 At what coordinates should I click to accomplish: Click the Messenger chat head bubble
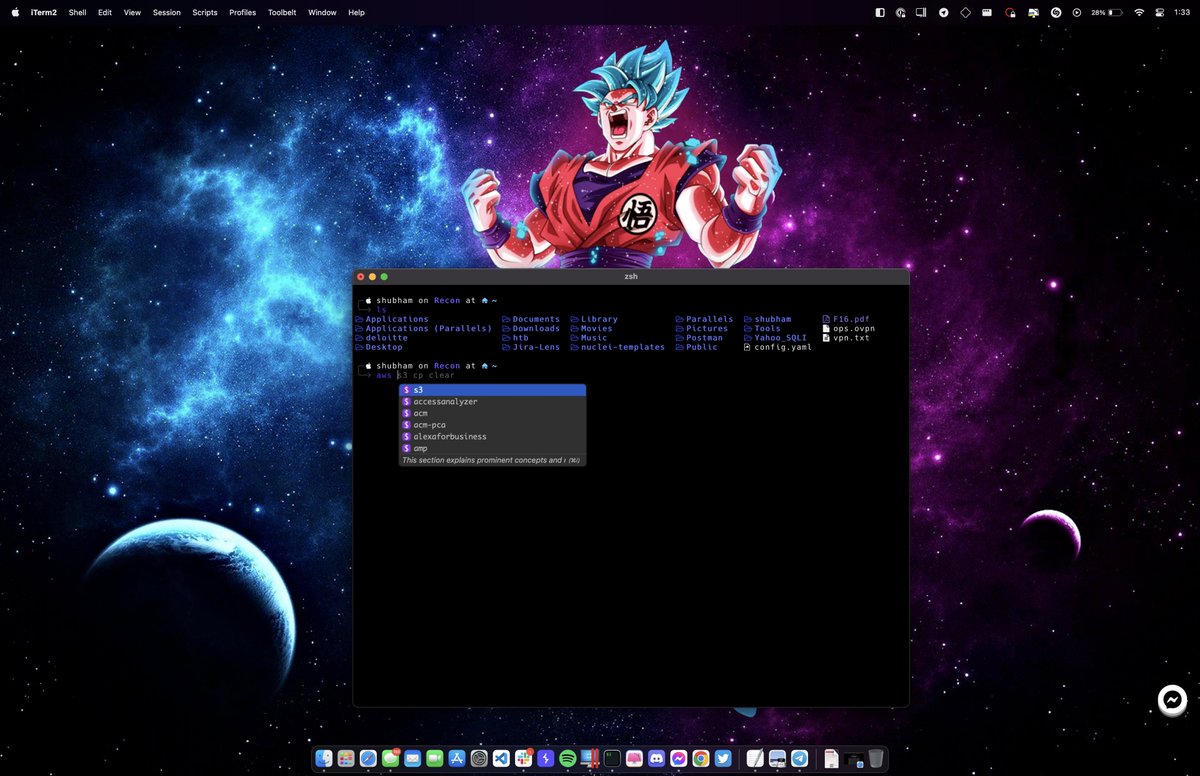[1173, 700]
